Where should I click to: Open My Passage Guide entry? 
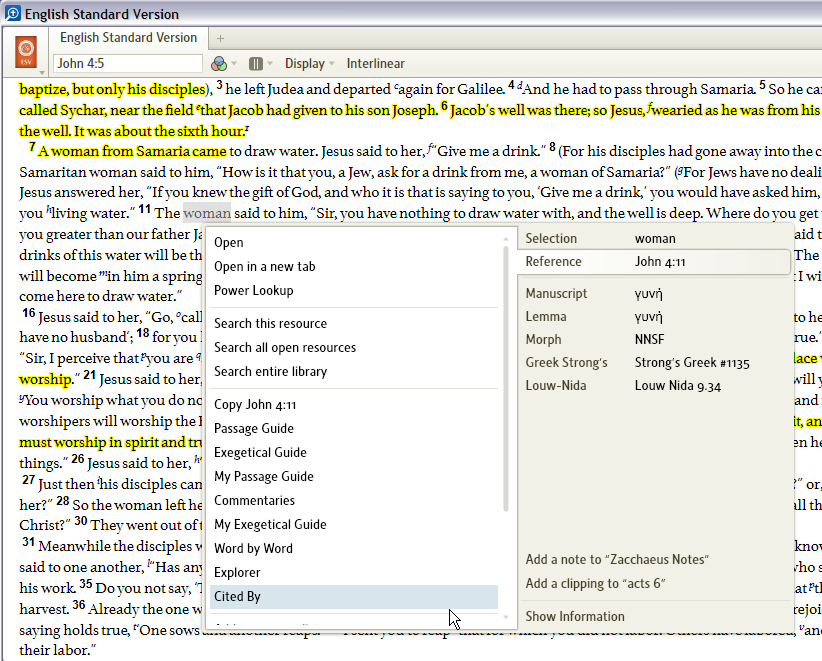tap(354, 477)
